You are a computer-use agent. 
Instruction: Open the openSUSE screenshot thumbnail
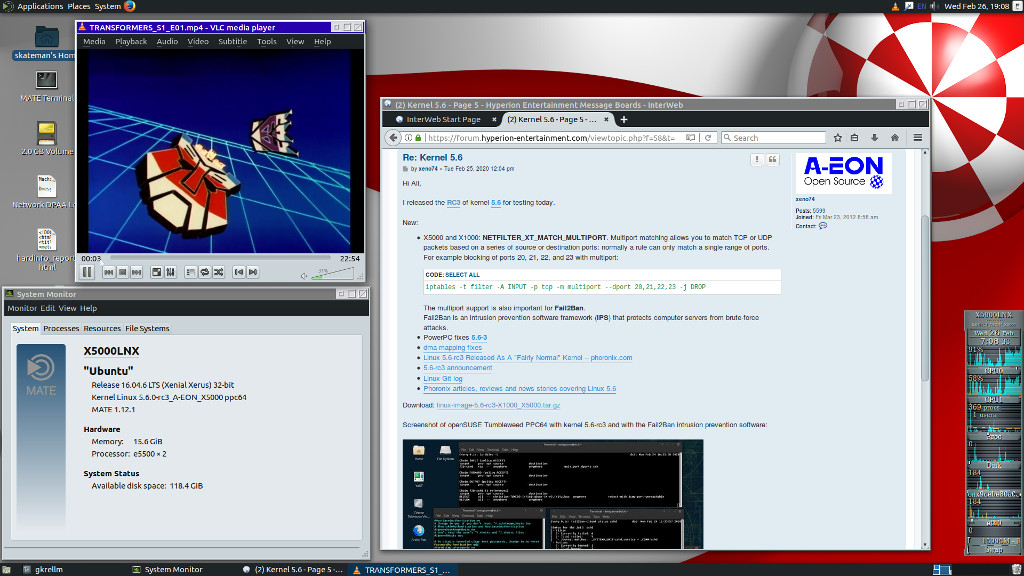[x=552, y=494]
